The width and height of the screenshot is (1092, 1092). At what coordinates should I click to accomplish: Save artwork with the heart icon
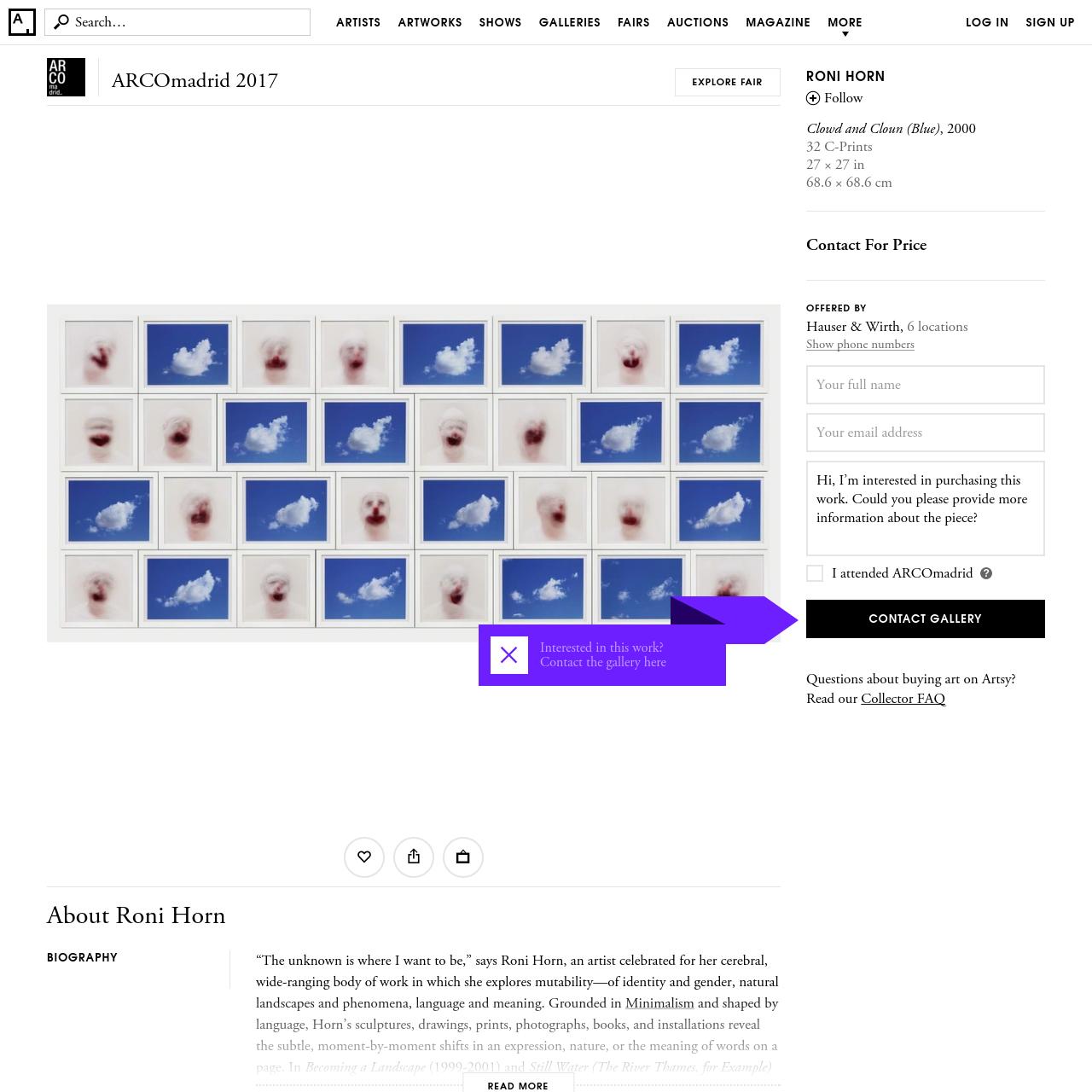click(364, 857)
